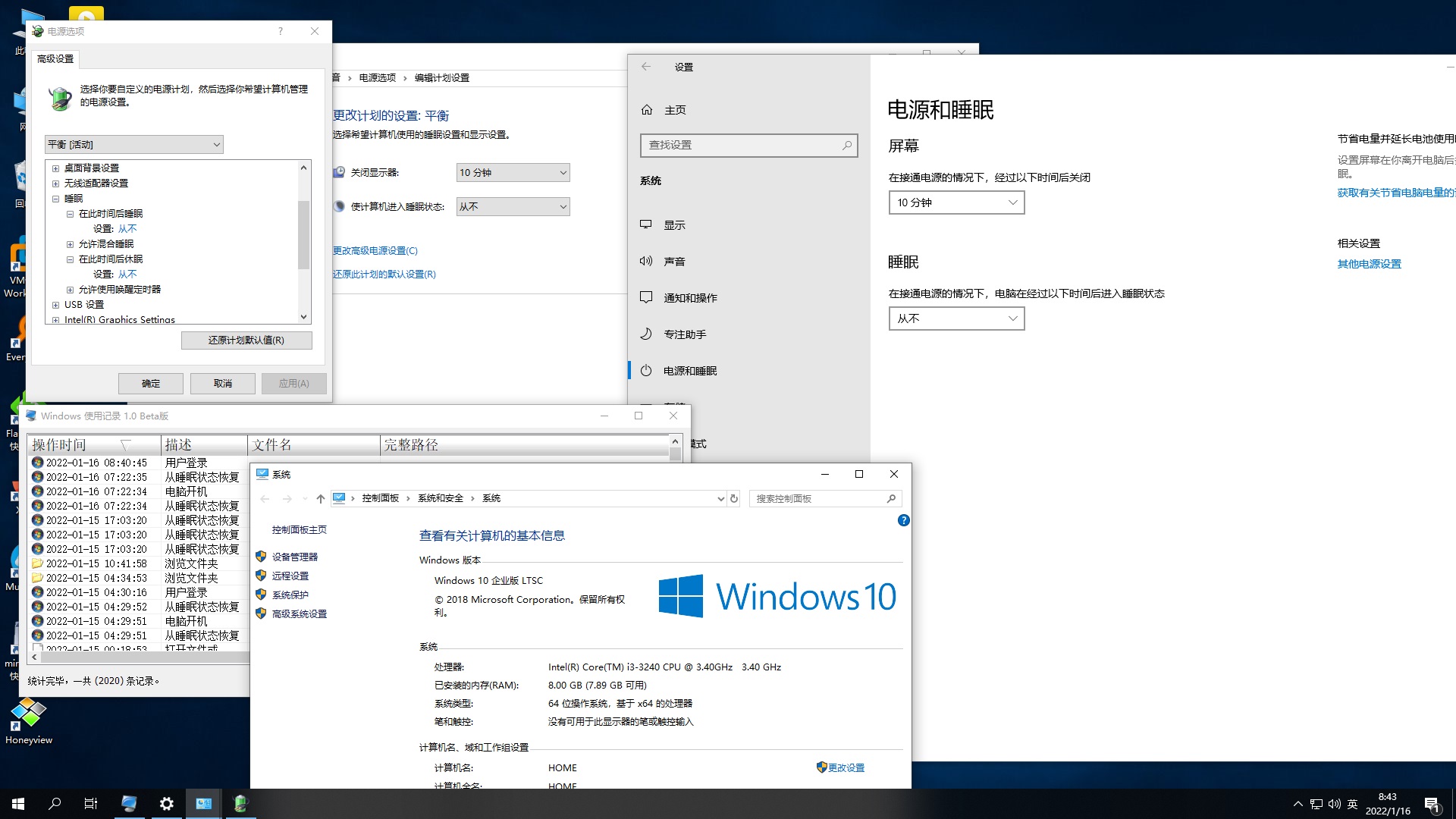1456x819 pixels.
Task: Click the Task View icon in taskbar
Action: coord(92,803)
